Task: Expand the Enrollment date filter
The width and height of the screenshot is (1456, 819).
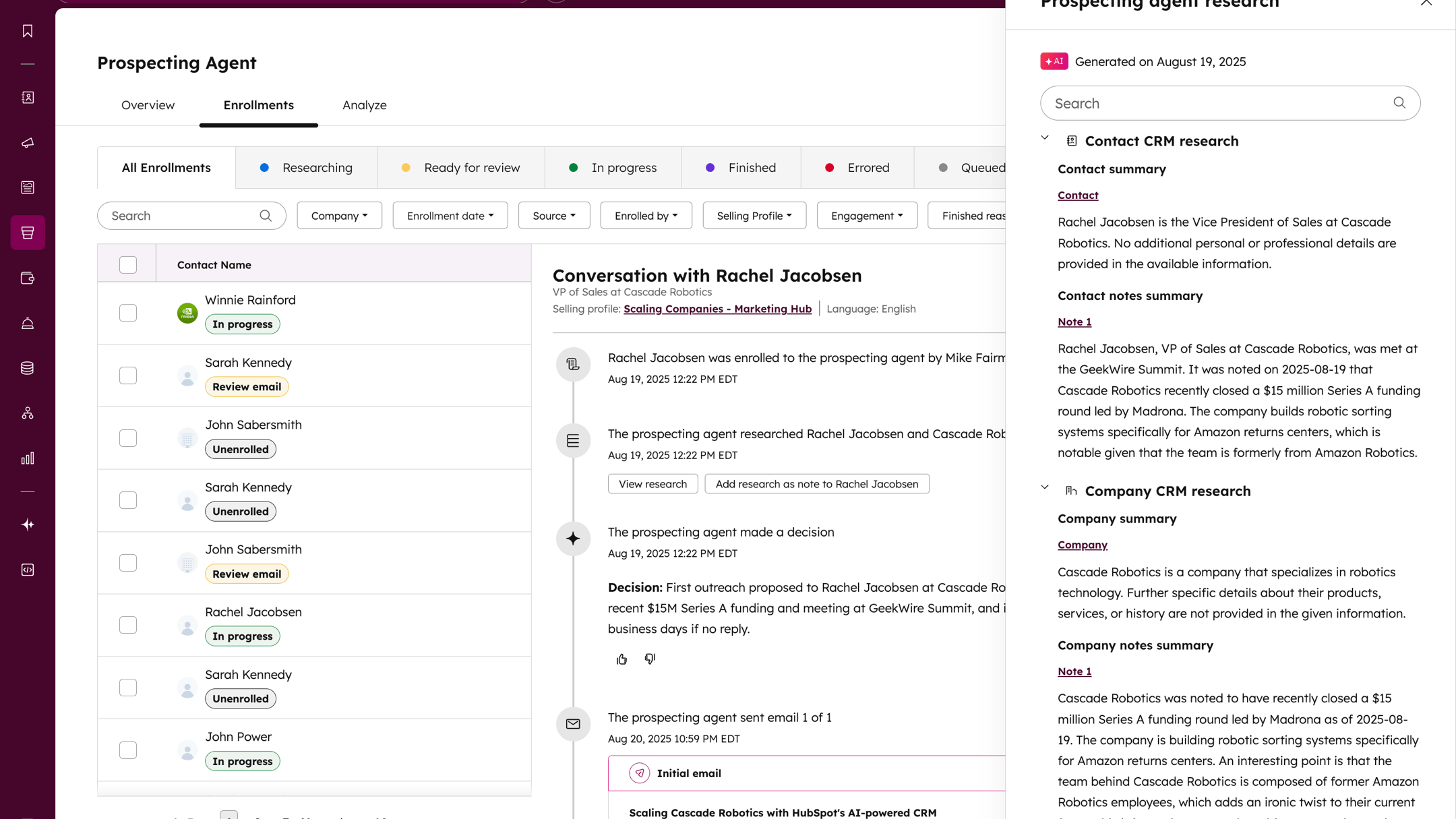Action: pyautogui.click(x=450, y=216)
